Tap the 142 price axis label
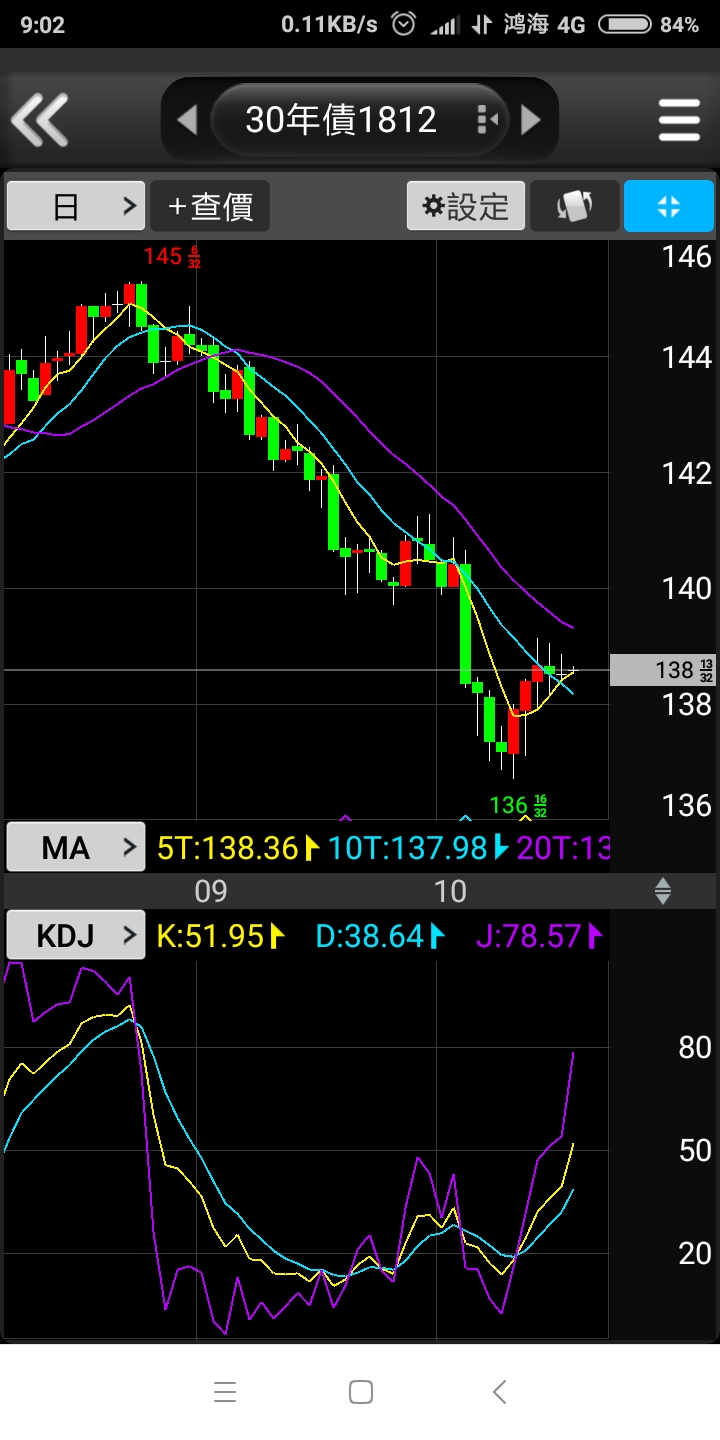This screenshot has height=1440, width=720. pyautogui.click(x=687, y=472)
